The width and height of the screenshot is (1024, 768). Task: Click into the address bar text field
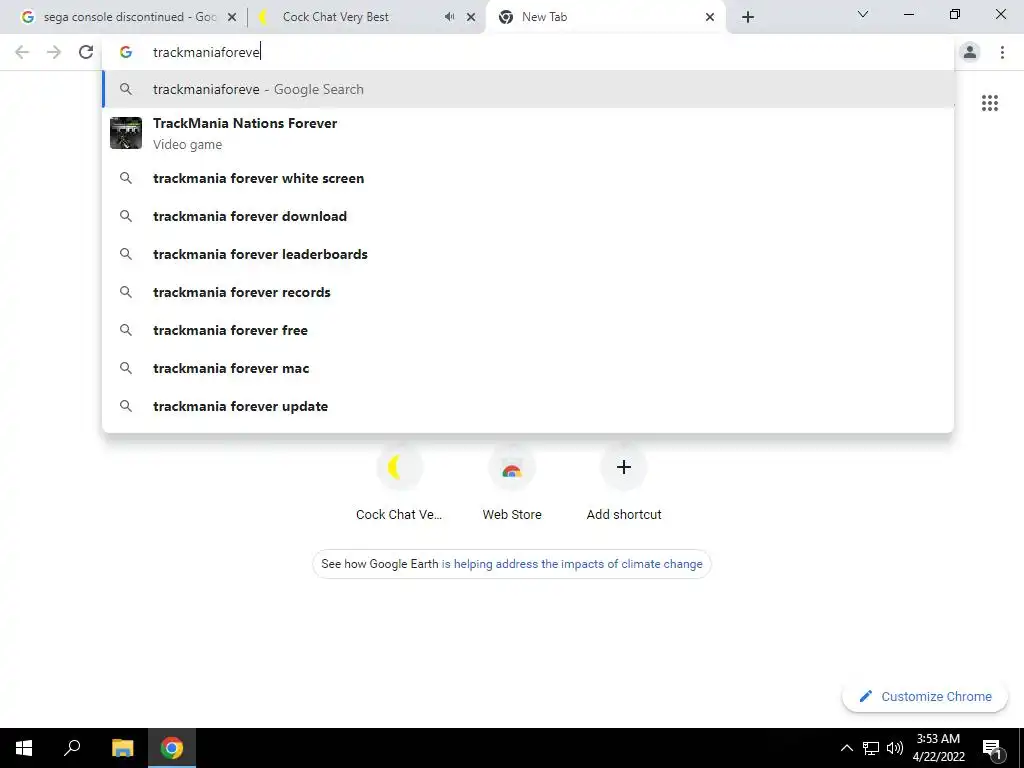click(x=528, y=52)
